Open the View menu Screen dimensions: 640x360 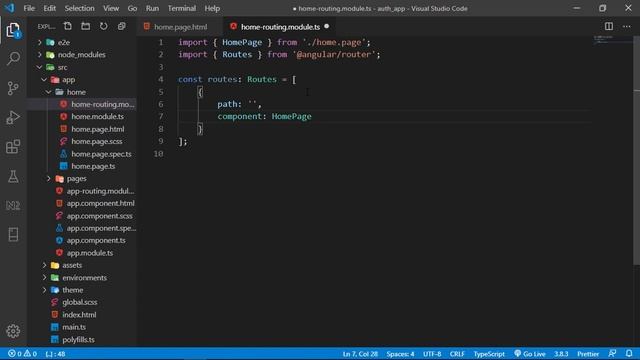coord(111,8)
